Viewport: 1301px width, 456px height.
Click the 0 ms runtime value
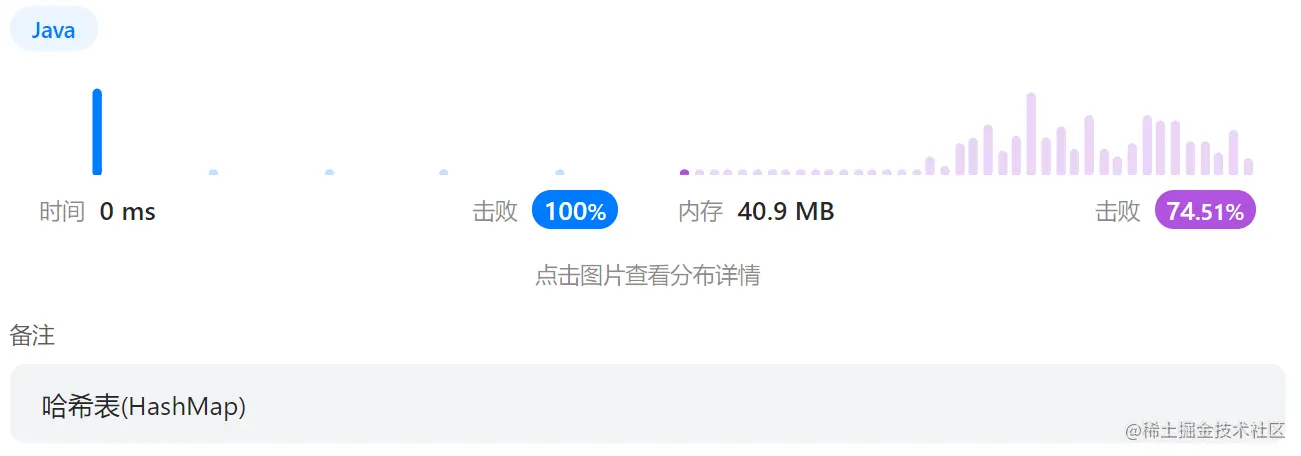tap(128, 212)
